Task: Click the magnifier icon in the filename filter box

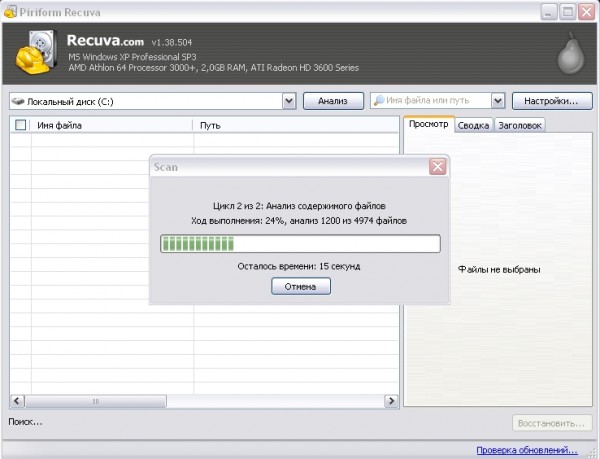Action: [379, 101]
